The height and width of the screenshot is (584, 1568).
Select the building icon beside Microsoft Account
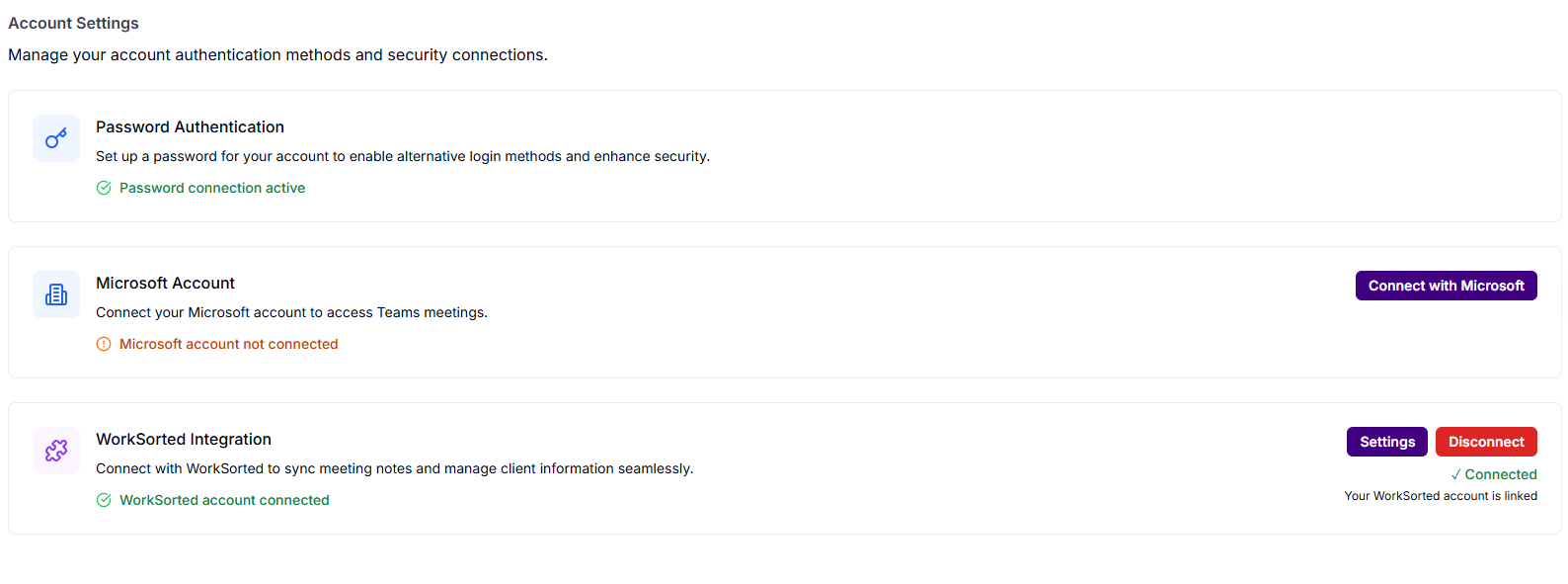click(56, 294)
